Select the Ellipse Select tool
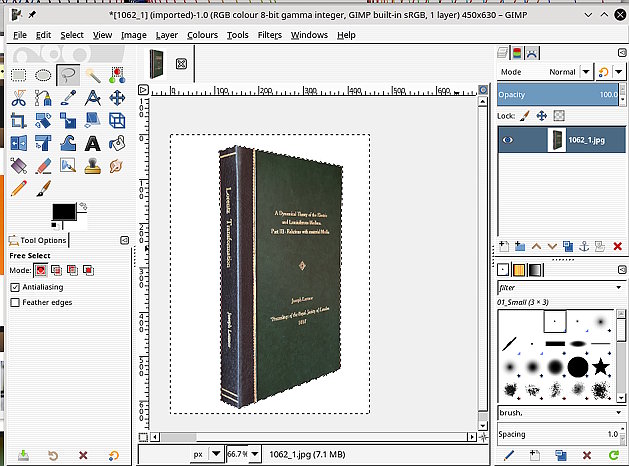The width and height of the screenshot is (629, 466). [x=43, y=75]
